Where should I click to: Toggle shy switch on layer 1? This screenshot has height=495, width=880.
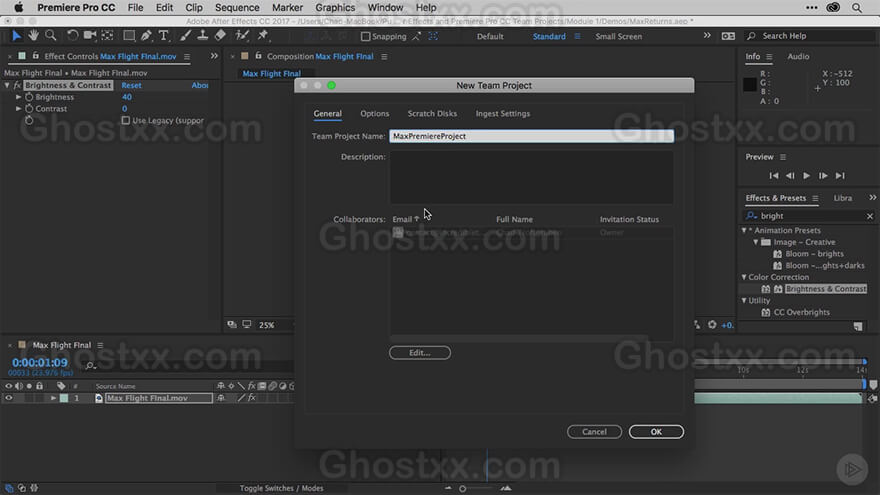(x=221, y=398)
